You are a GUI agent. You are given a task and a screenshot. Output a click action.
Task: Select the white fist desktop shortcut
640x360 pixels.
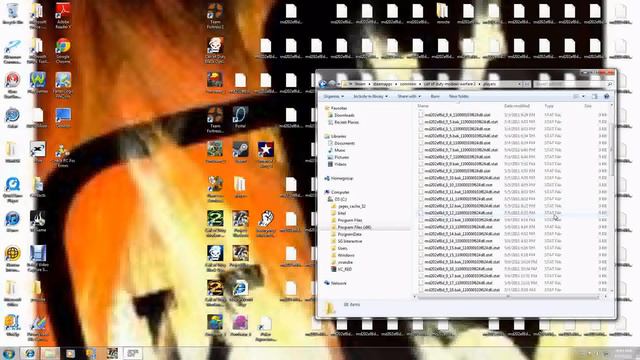coord(266,224)
